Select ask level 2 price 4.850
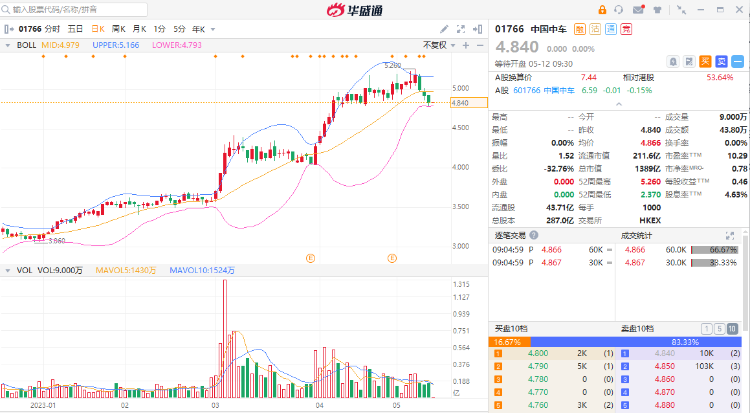750x413 pixels. 665,366
